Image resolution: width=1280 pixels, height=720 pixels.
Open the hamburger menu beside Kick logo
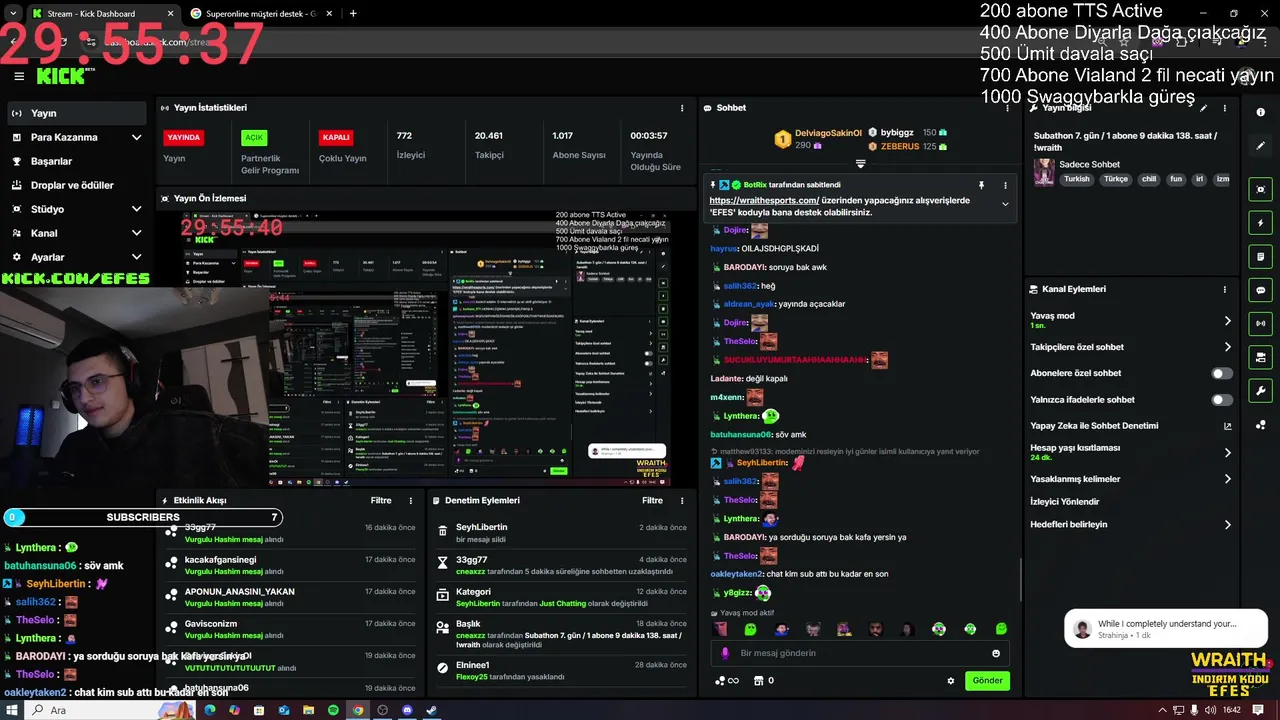tap(18, 76)
